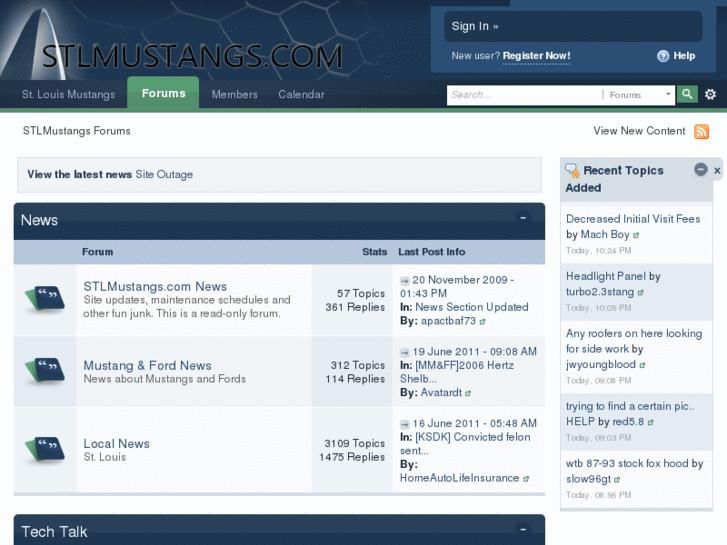Click 312 Topics stat text
Image resolution: width=727 pixels, height=545 pixels.
358,365
